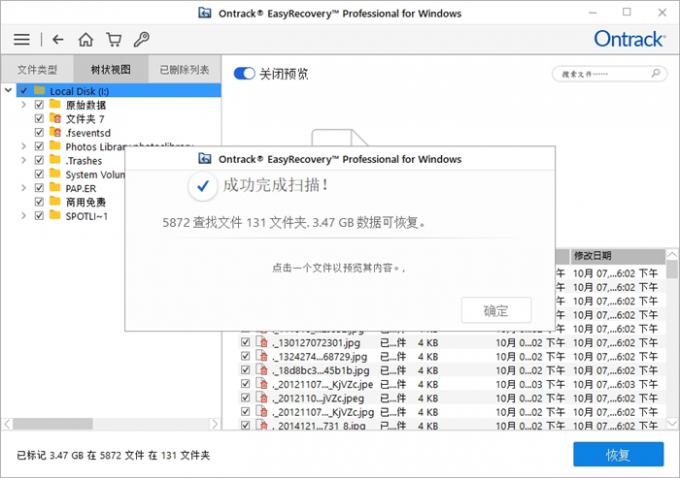680x478 pixels.
Task: Click the search magnifier icon
Action: (656, 73)
